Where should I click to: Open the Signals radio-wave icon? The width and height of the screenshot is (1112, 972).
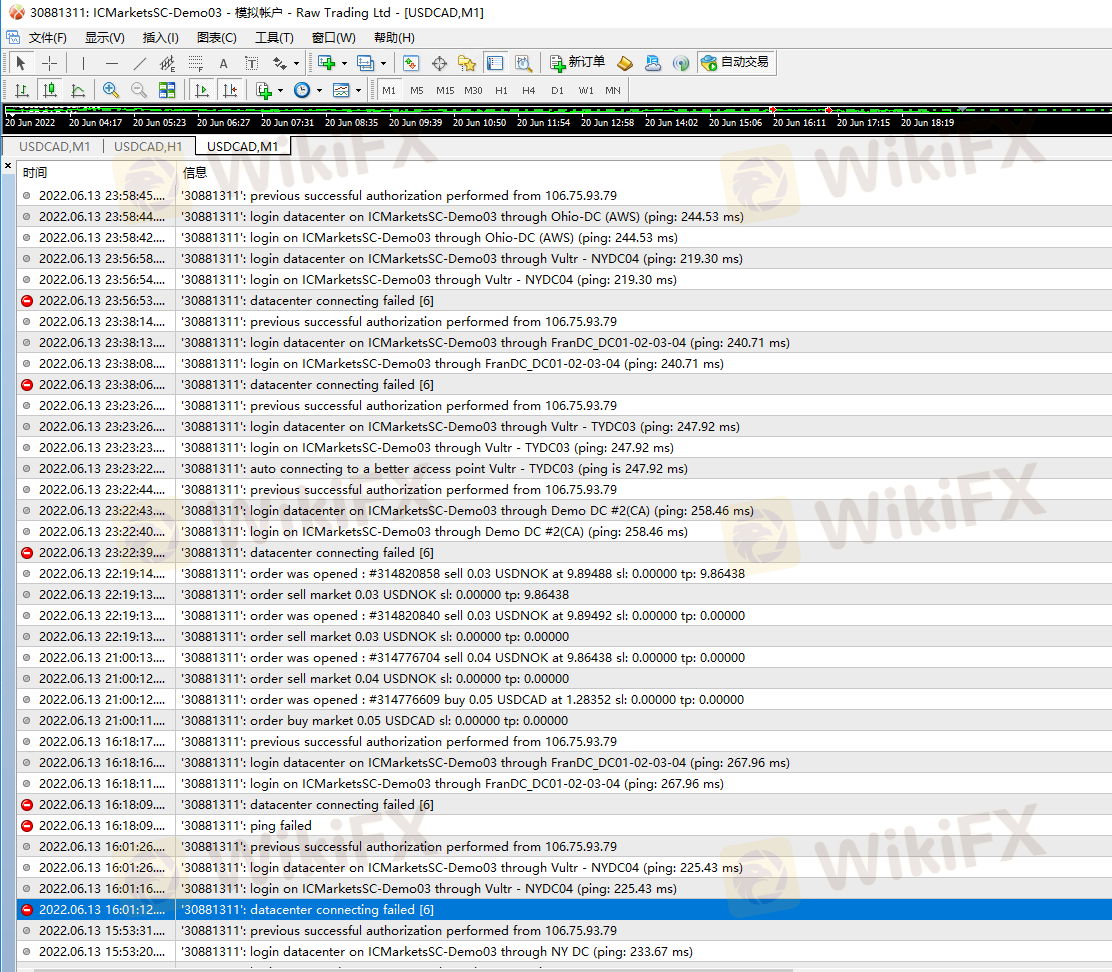(681, 63)
